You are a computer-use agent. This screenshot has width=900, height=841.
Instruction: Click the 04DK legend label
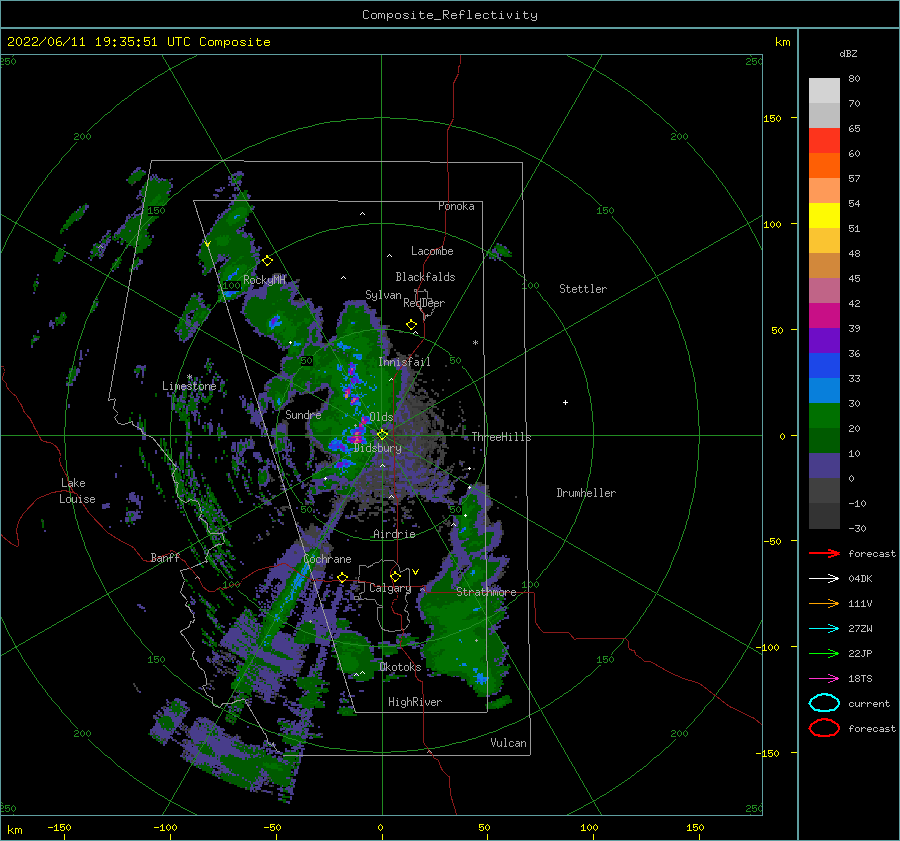click(860, 578)
